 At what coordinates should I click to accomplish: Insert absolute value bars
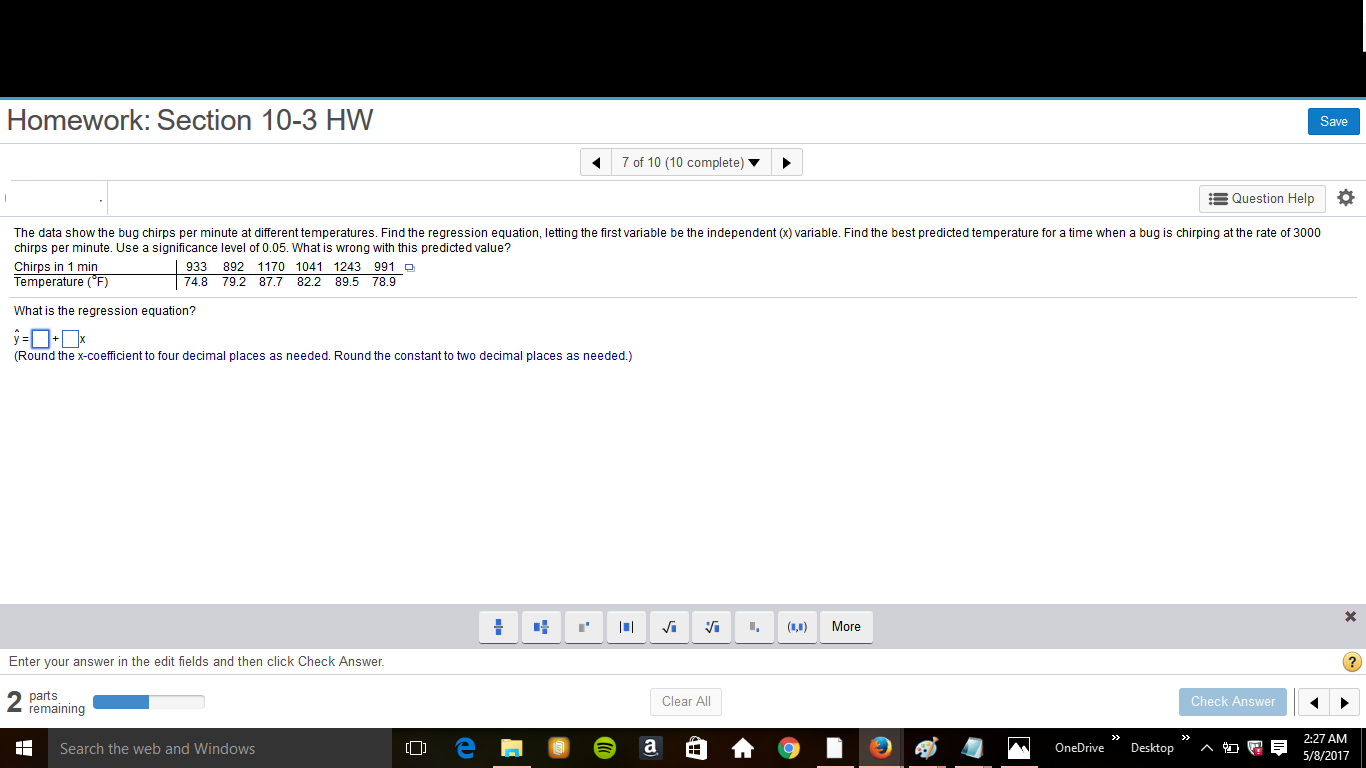click(x=626, y=627)
